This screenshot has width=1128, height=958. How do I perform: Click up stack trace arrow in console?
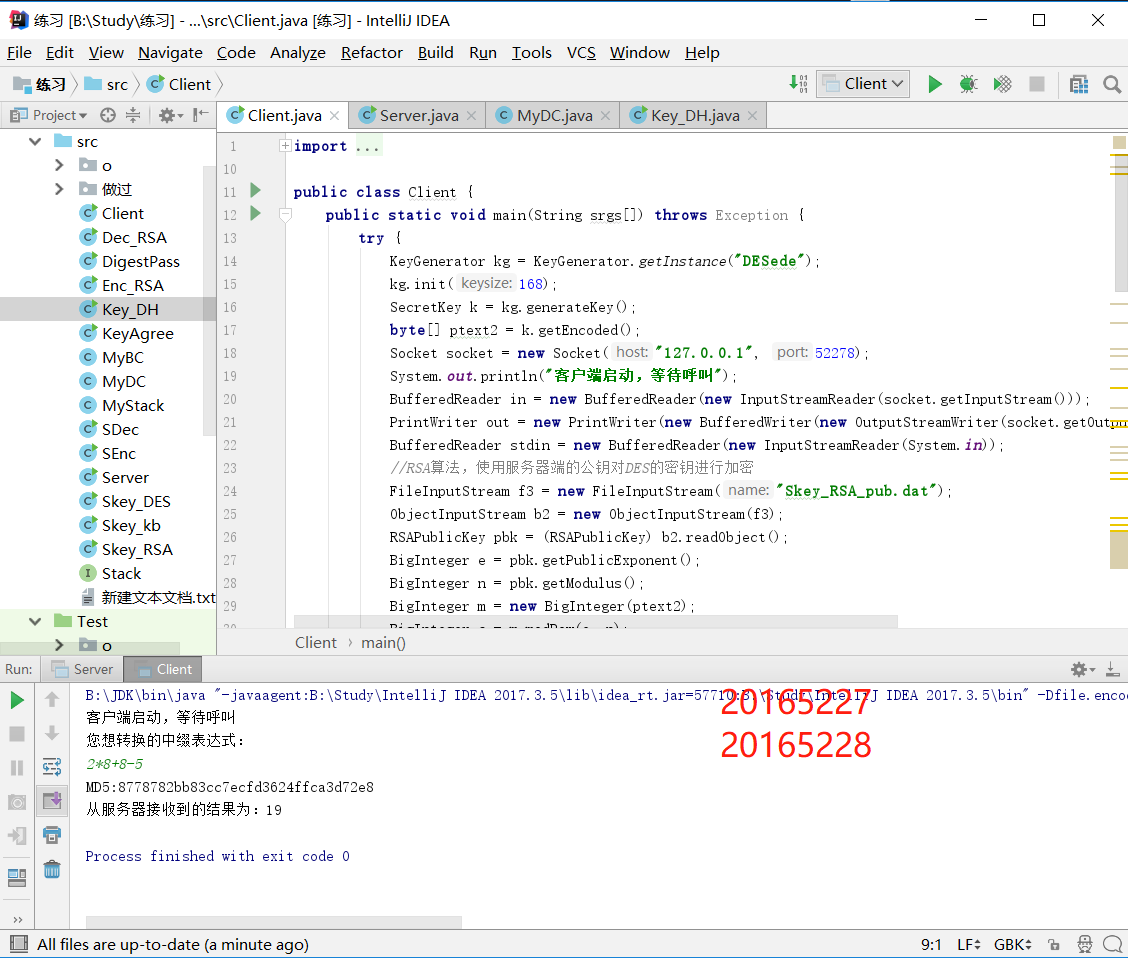[52, 699]
